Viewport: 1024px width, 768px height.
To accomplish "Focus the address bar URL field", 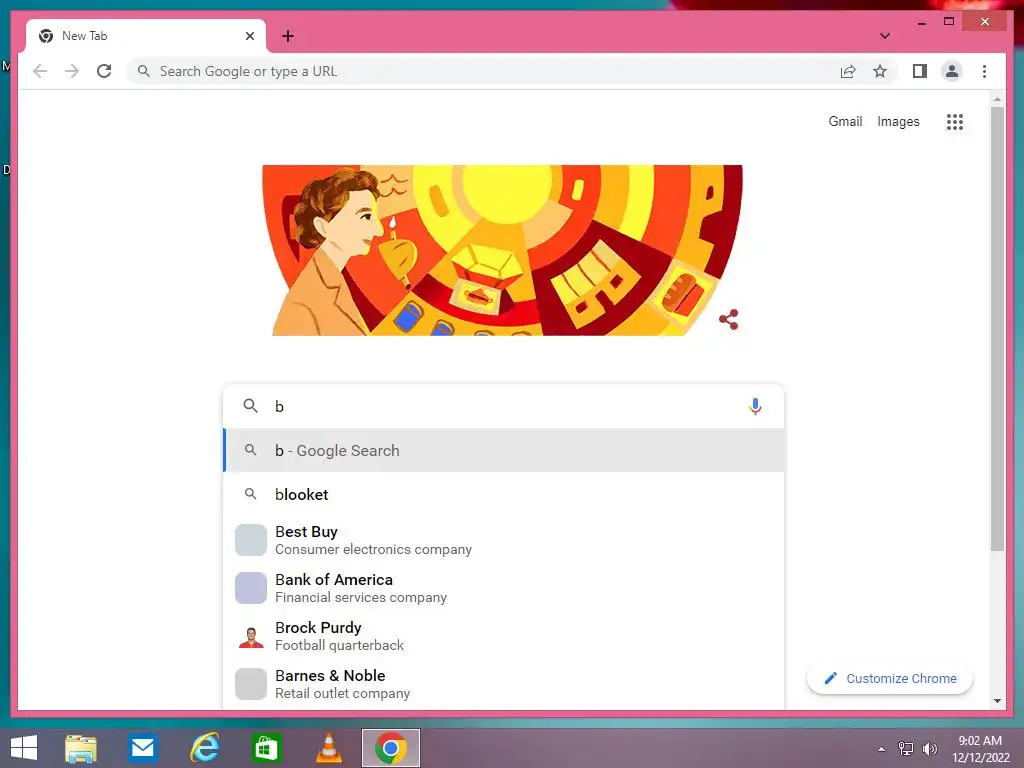I will pyautogui.click(x=482, y=71).
